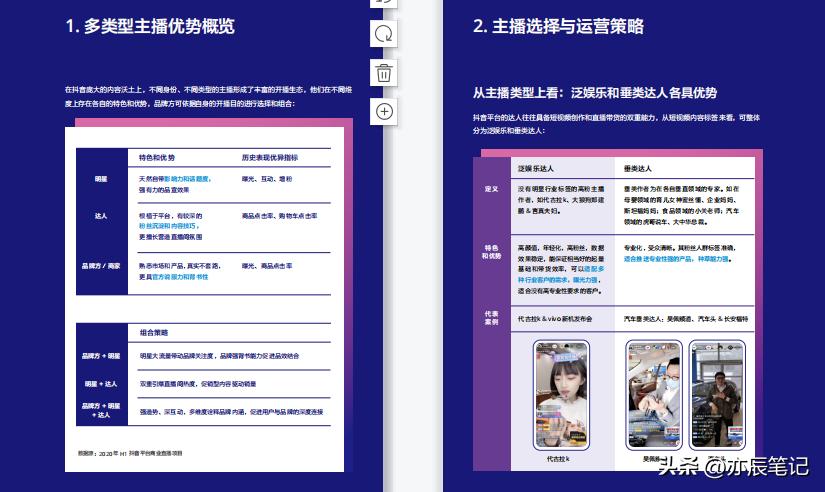Click the '品牌方 + 明星' row label
This screenshot has width=825, height=492.
(101, 356)
